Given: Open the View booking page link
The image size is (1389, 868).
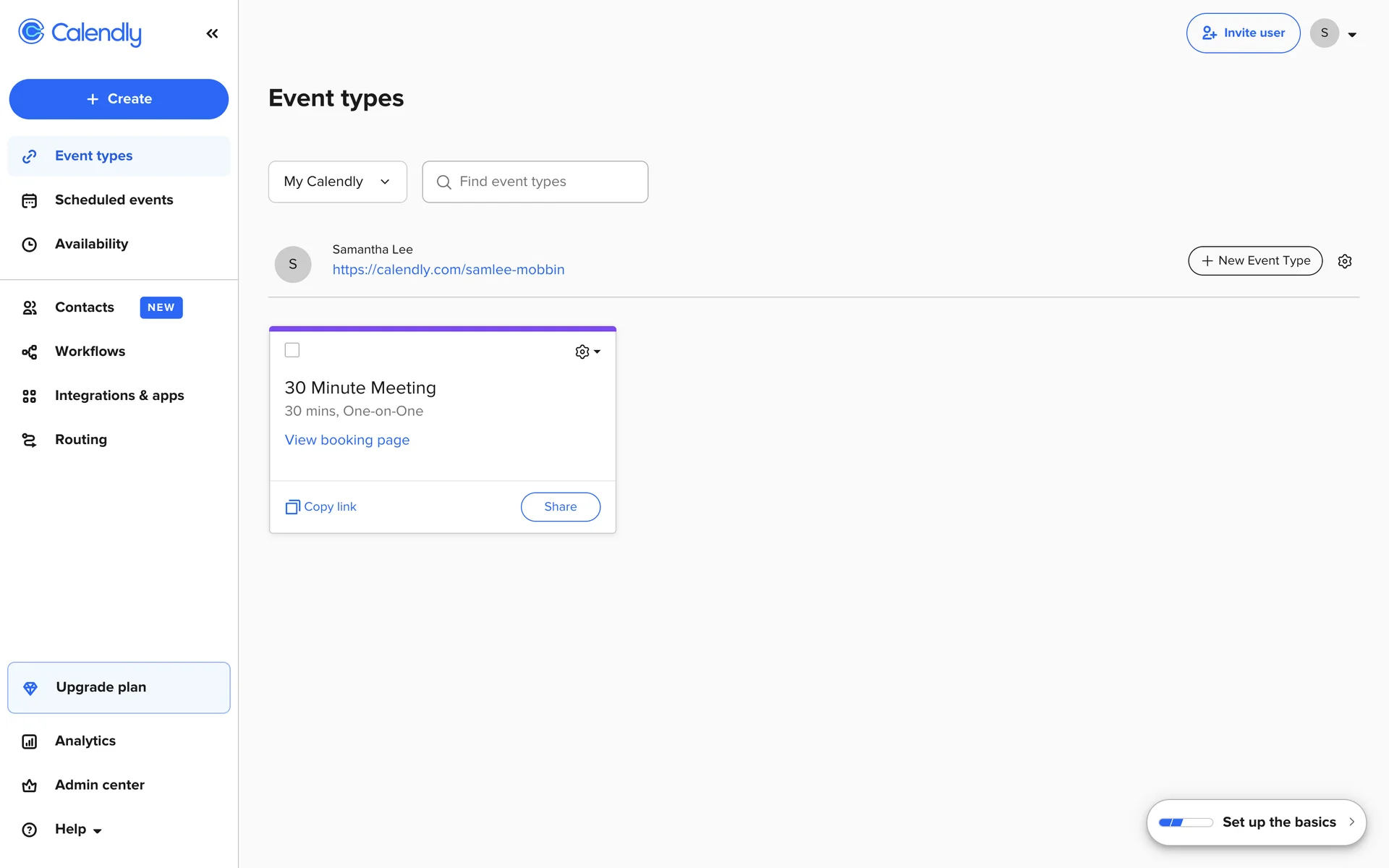Looking at the screenshot, I should 347,440.
